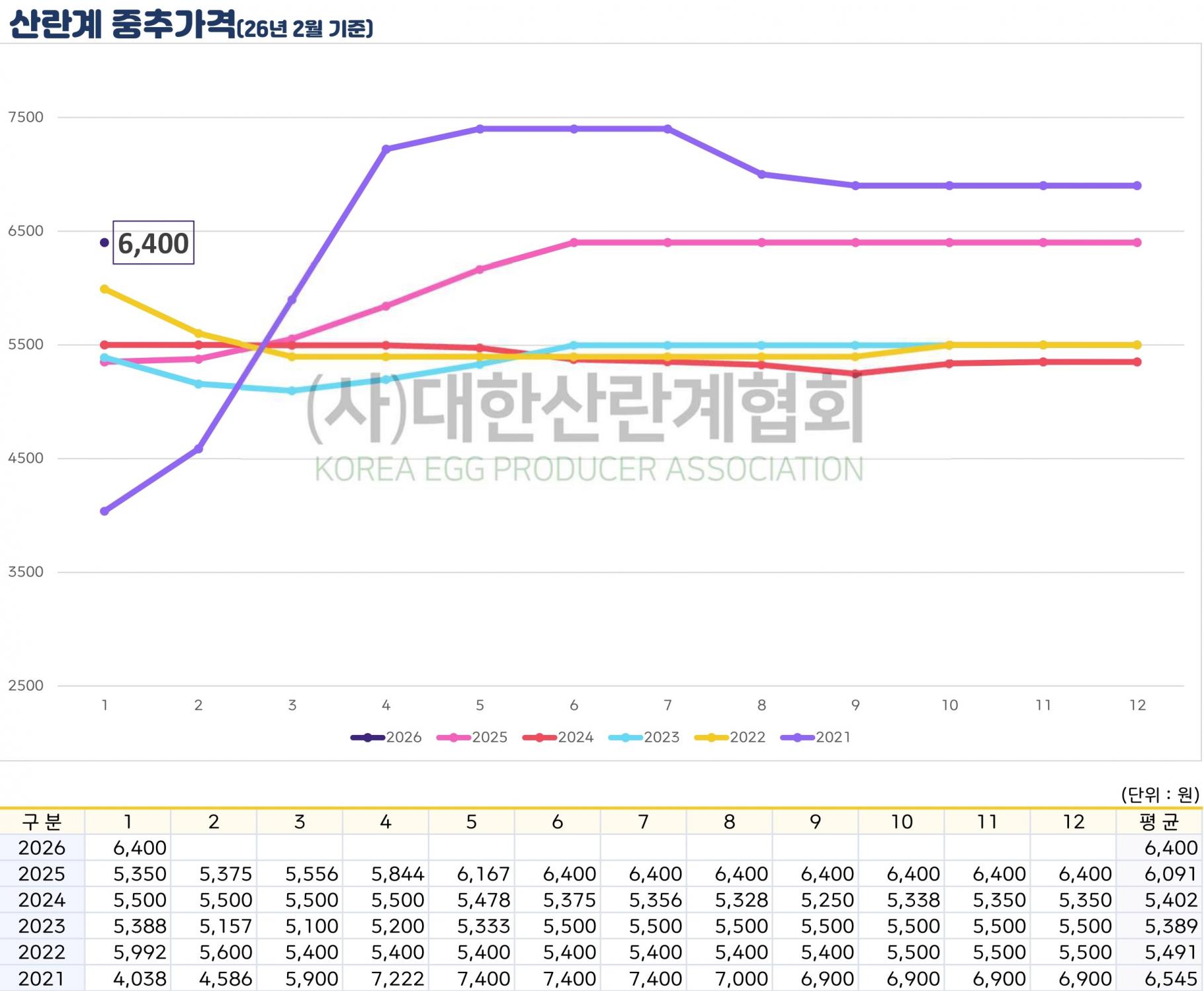Click the 2022 yellow point at month 1
The width and height of the screenshot is (1204, 991).
click(x=105, y=289)
